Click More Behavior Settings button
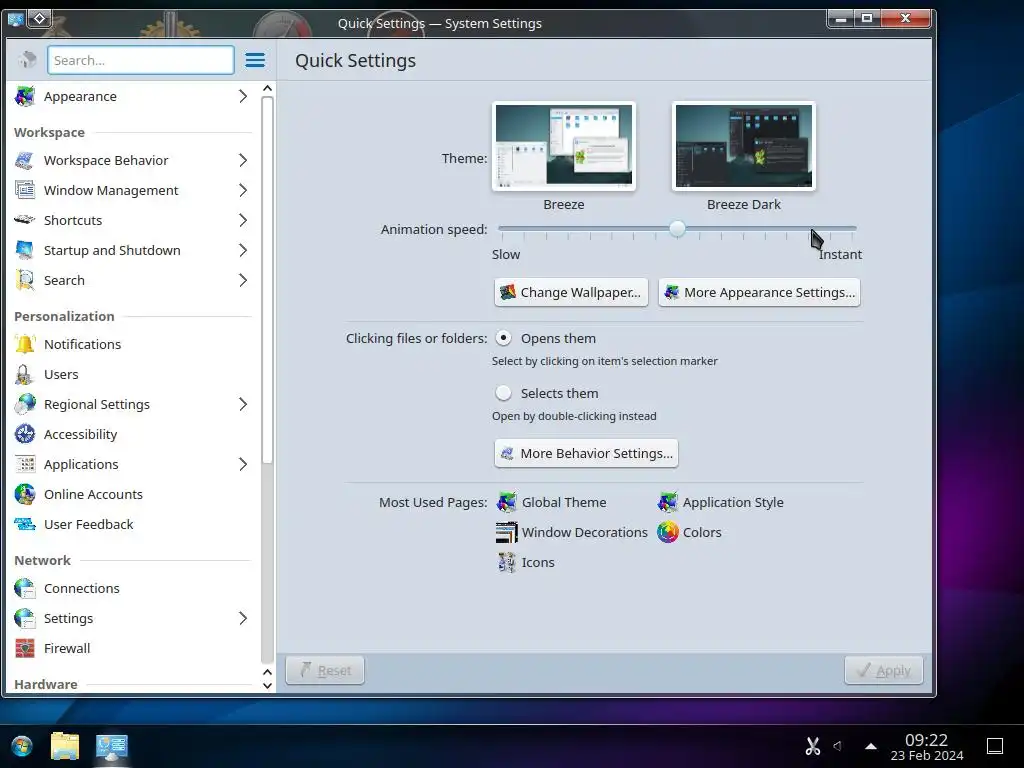The height and width of the screenshot is (768, 1024). [x=586, y=453]
